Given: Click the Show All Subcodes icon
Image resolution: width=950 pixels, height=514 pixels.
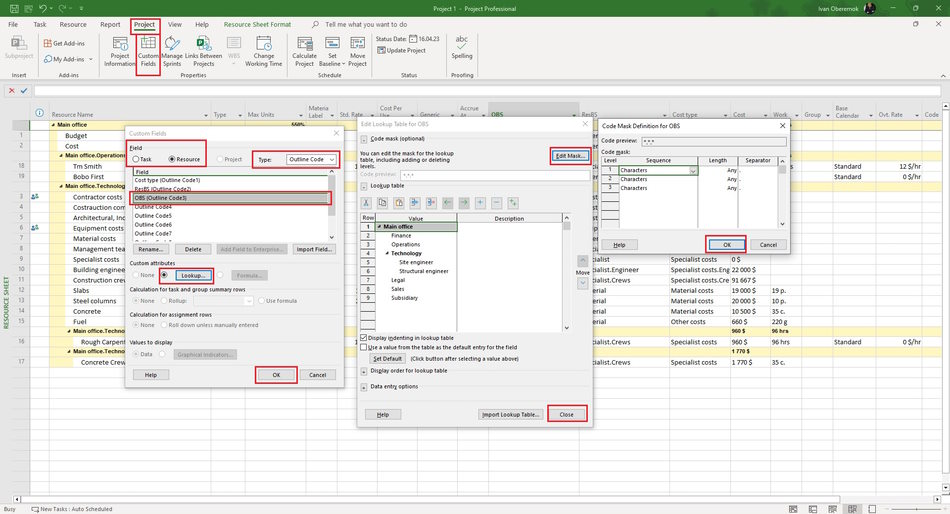Looking at the screenshot, I should click(513, 202).
